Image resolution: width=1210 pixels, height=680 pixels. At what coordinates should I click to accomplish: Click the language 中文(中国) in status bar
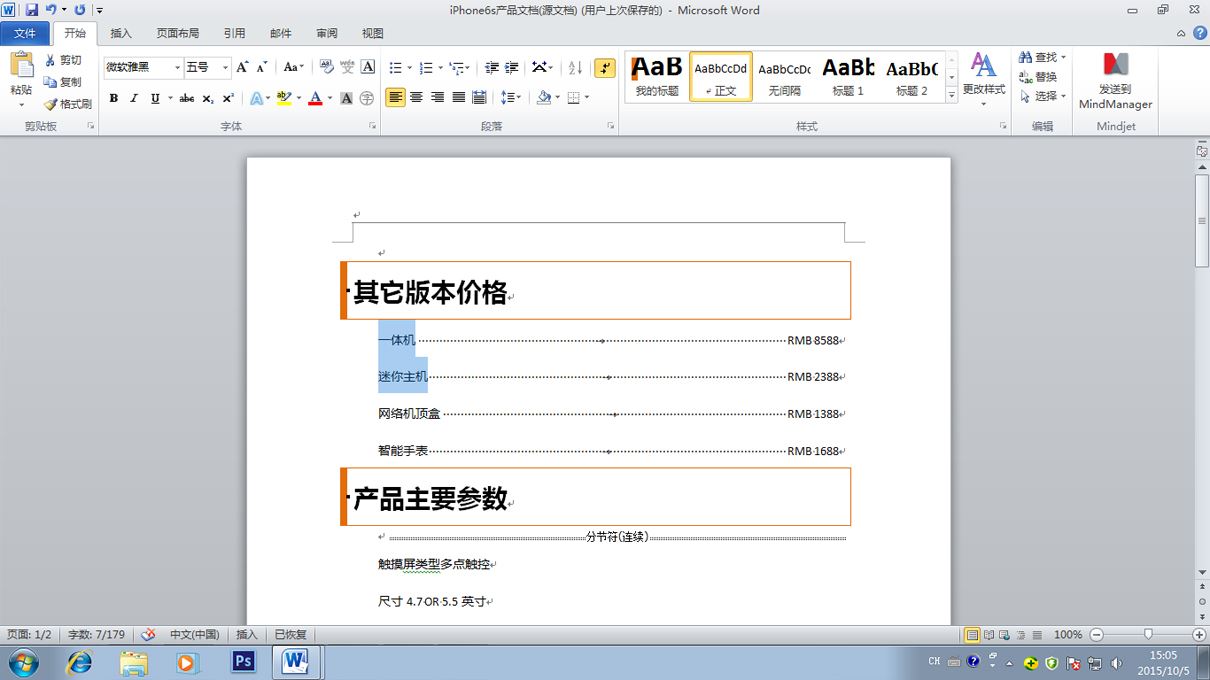pos(194,634)
